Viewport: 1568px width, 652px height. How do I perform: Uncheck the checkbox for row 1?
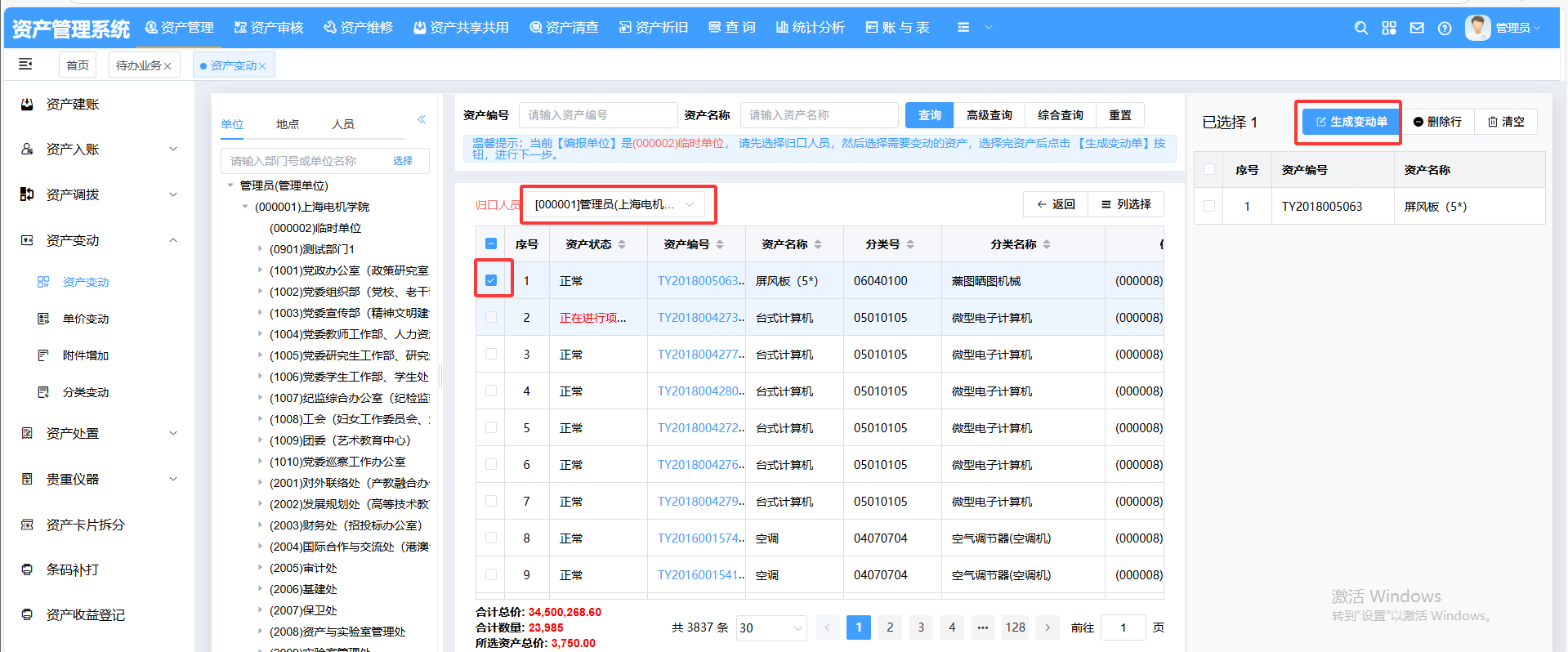pyautogui.click(x=491, y=280)
